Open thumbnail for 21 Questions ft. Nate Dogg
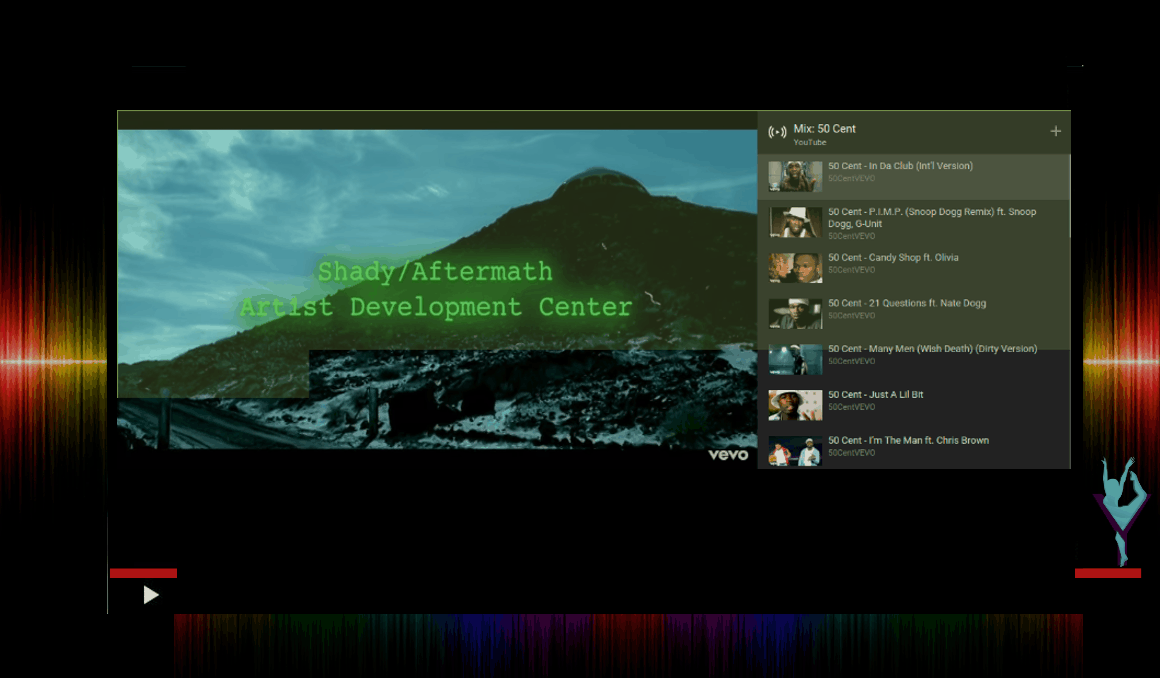 pyautogui.click(x=795, y=314)
